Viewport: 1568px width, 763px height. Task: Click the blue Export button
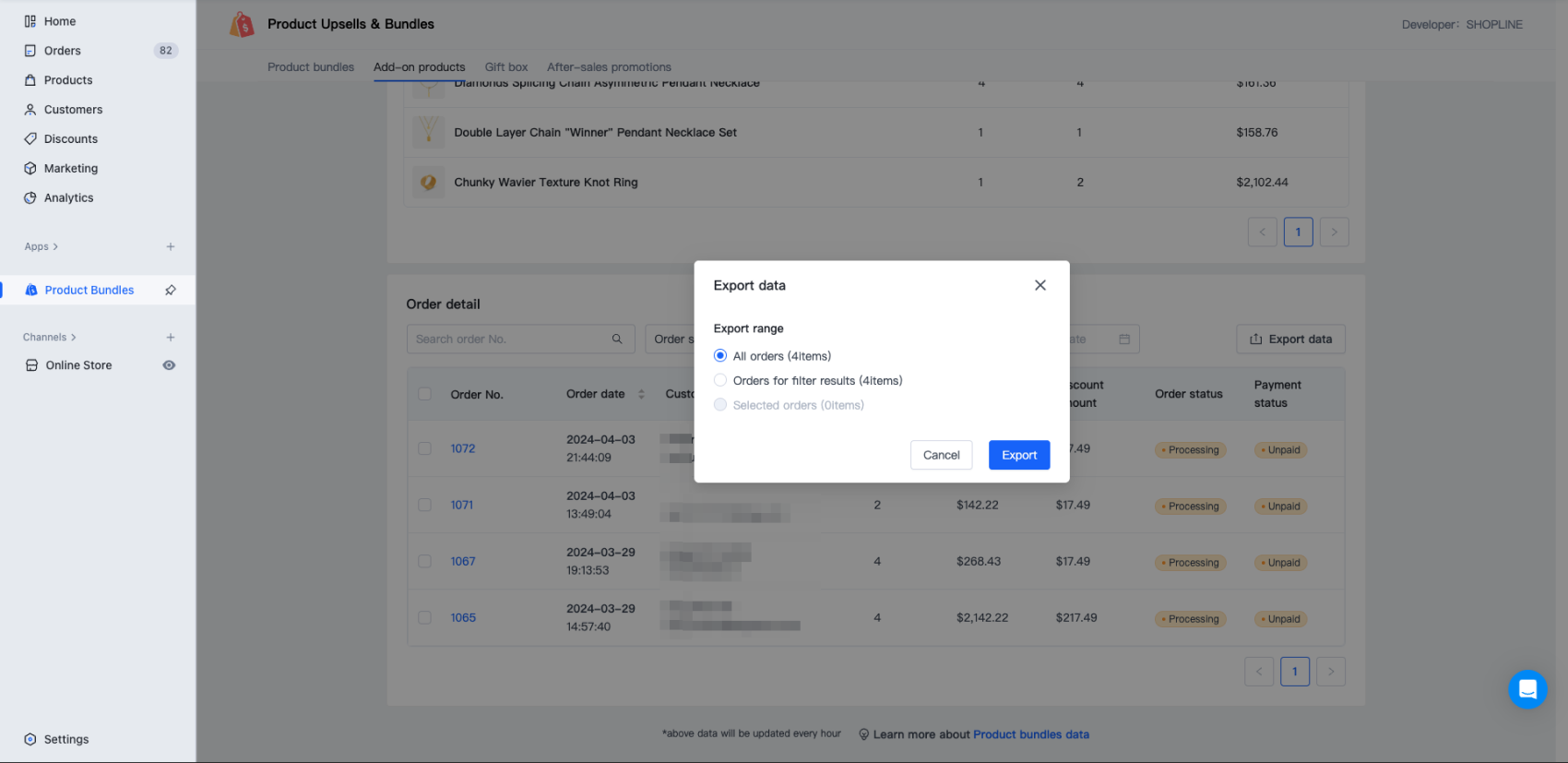(1018, 455)
